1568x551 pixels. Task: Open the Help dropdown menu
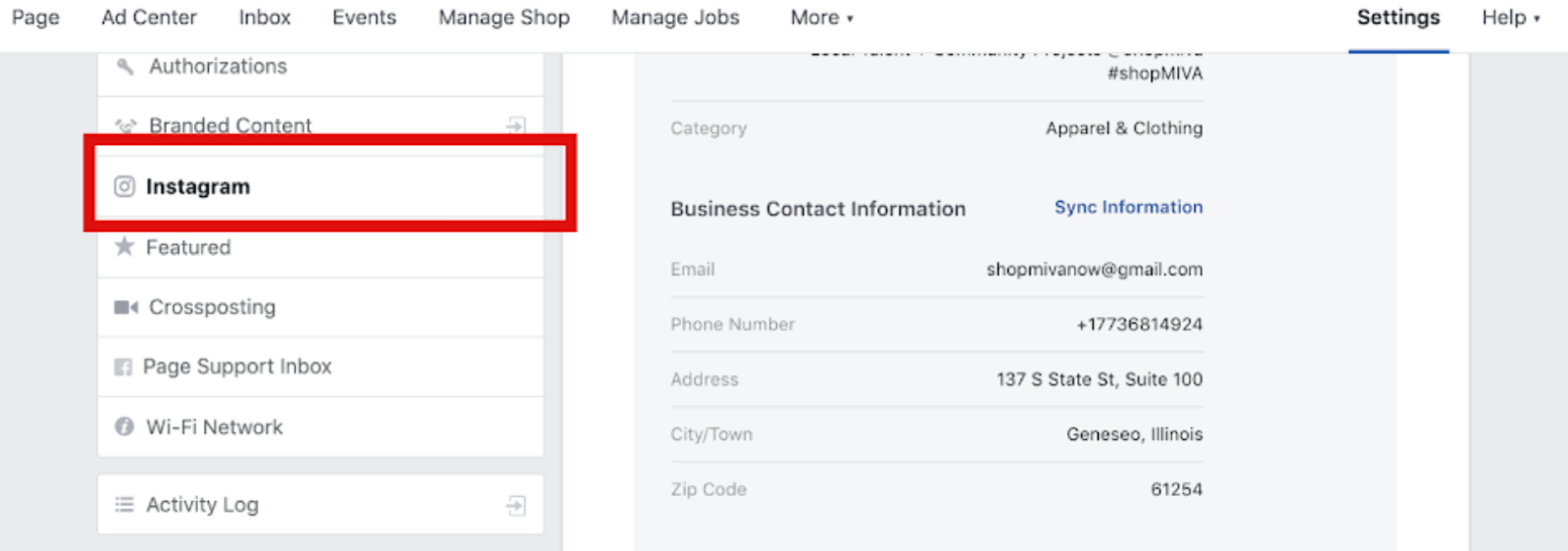(x=1511, y=18)
